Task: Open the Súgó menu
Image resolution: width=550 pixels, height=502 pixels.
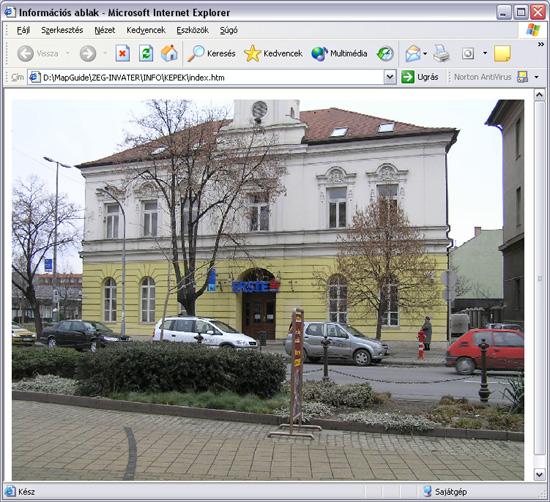Action: (229, 31)
